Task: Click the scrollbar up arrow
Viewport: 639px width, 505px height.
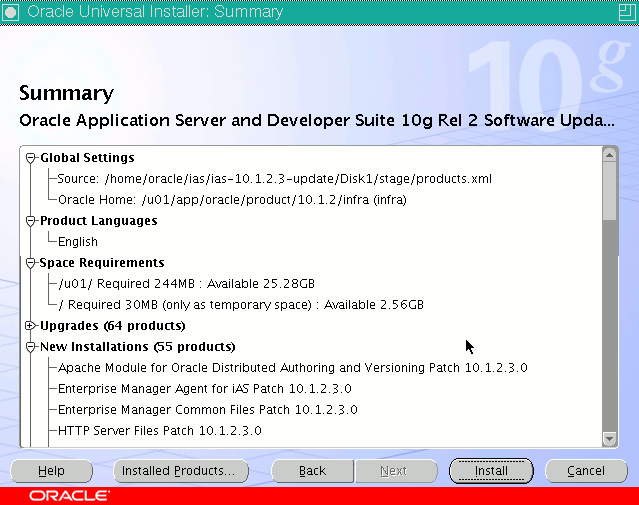Action: (610, 155)
